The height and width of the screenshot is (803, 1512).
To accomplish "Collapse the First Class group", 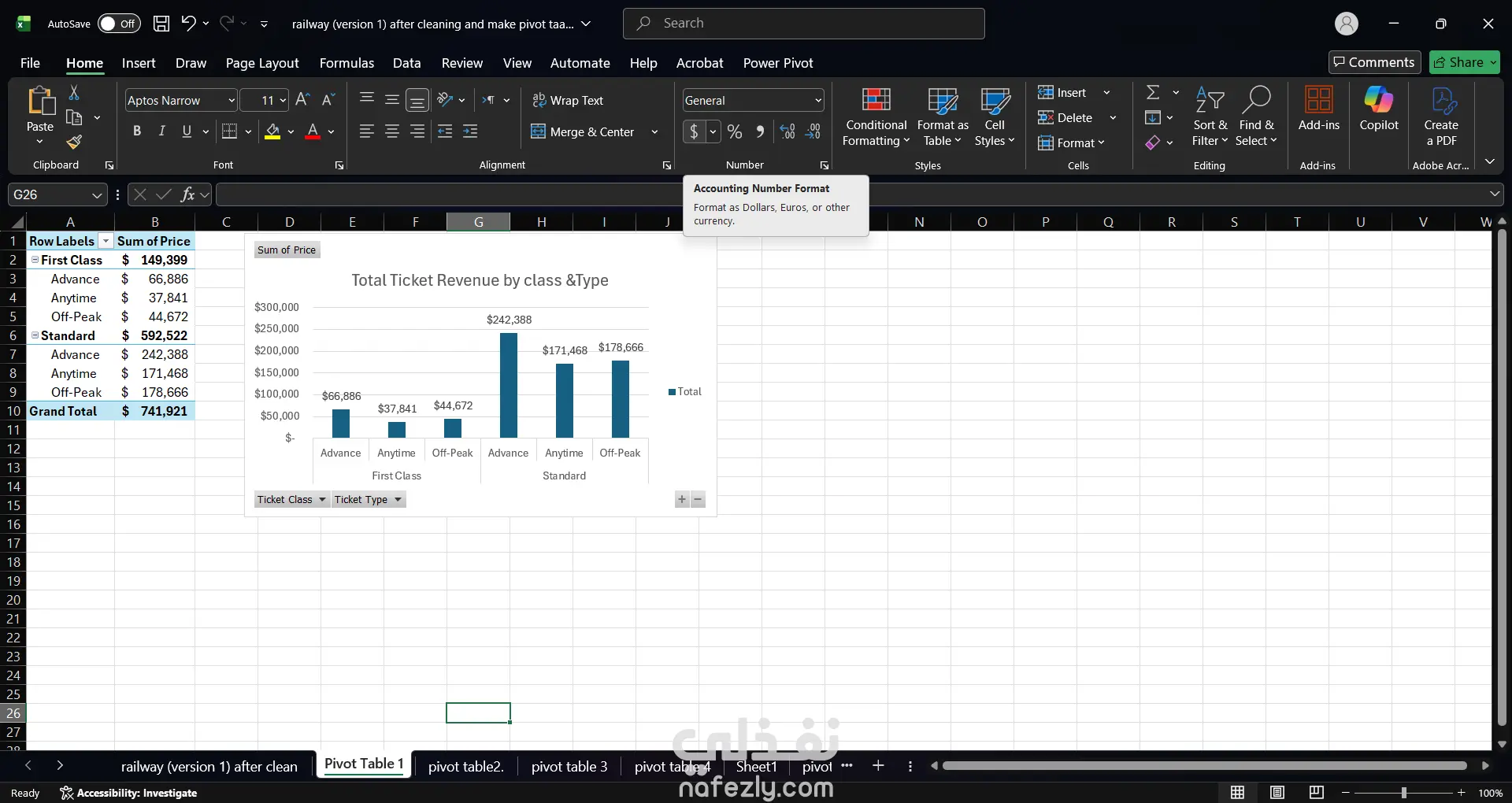I will pyautogui.click(x=35, y=260).
